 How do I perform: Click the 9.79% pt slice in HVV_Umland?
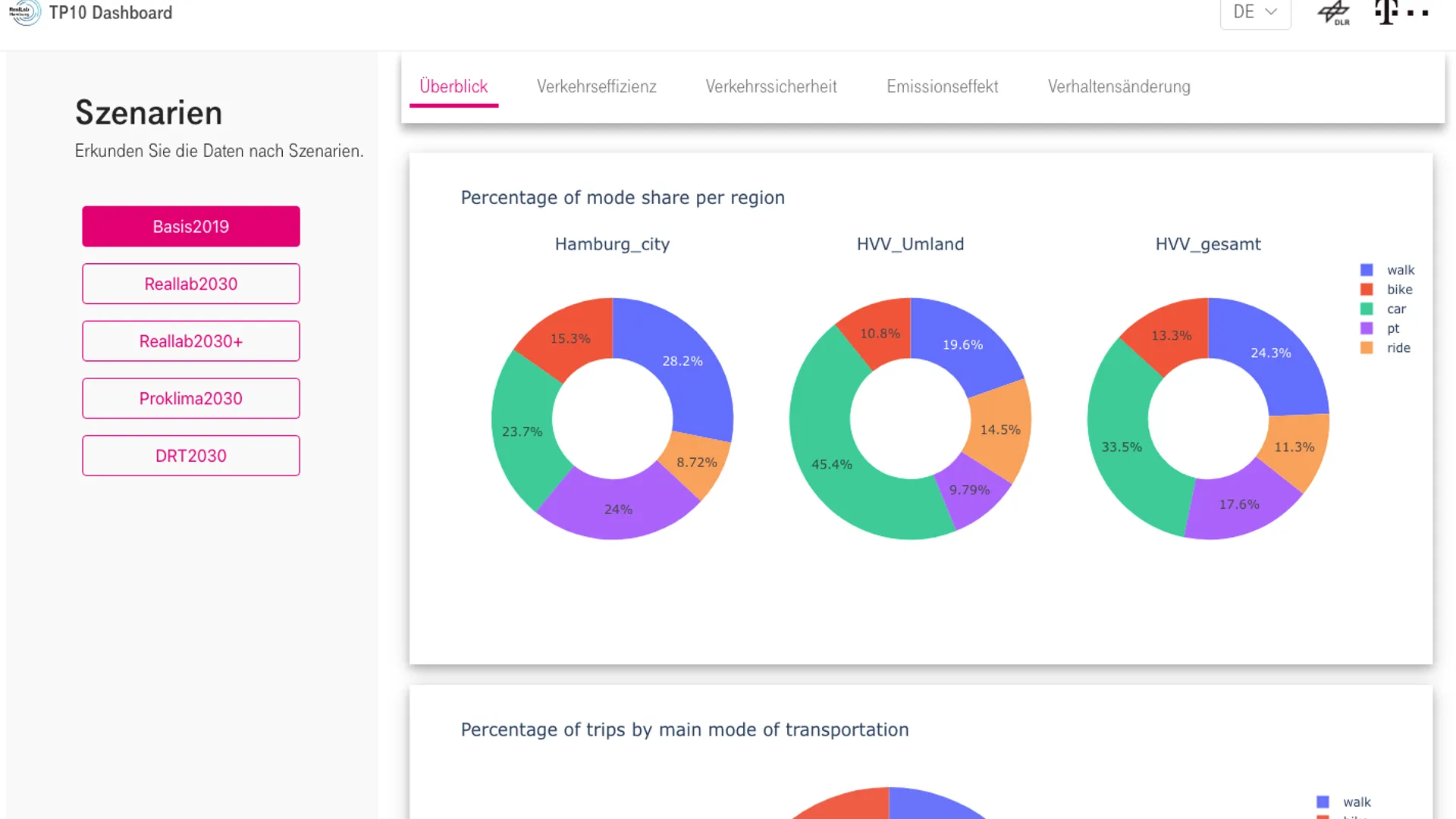(969, 491)
